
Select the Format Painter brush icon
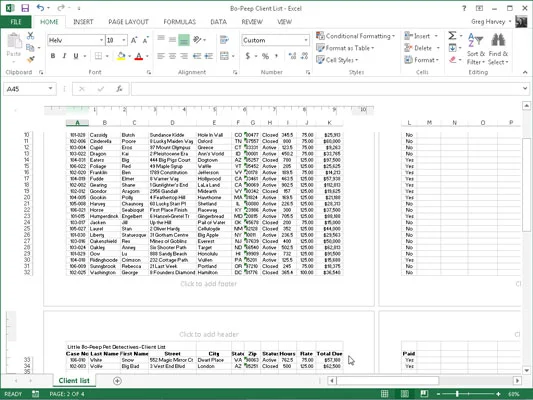[x=31, y=60]
